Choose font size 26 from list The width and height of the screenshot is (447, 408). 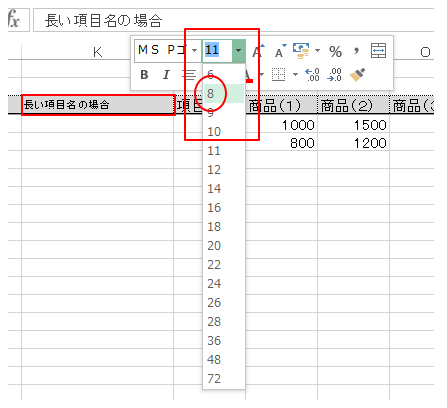tap(224, 302)
